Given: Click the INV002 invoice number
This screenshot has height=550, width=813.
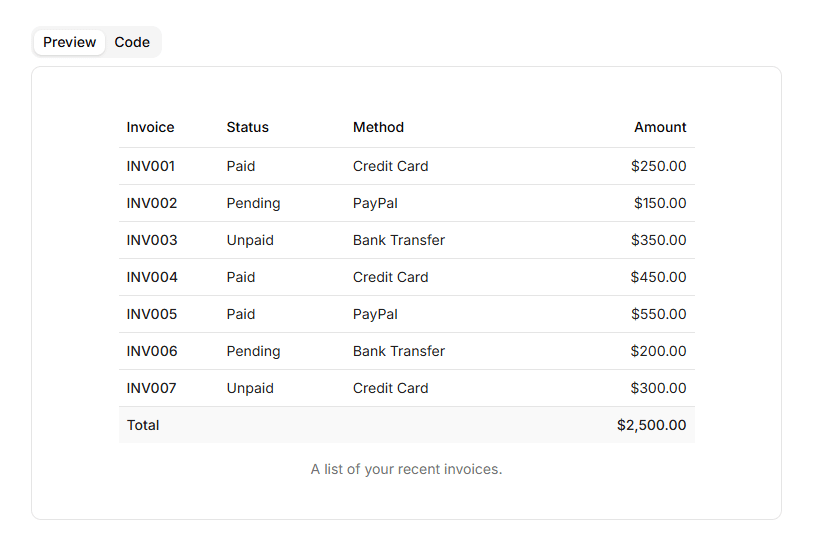Looking at the screenshot, I should click(x=152, y=203).
